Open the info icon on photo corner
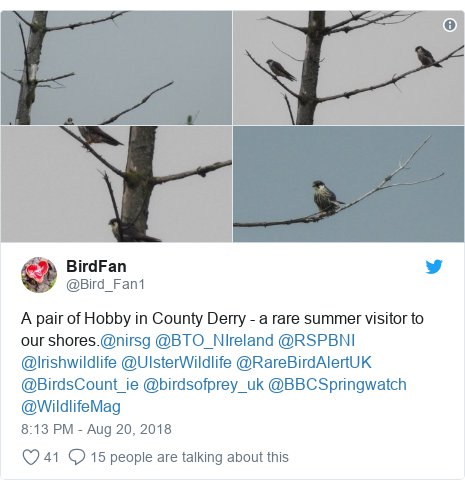Screen dimensions: 465x490 (x=450, y=25)
